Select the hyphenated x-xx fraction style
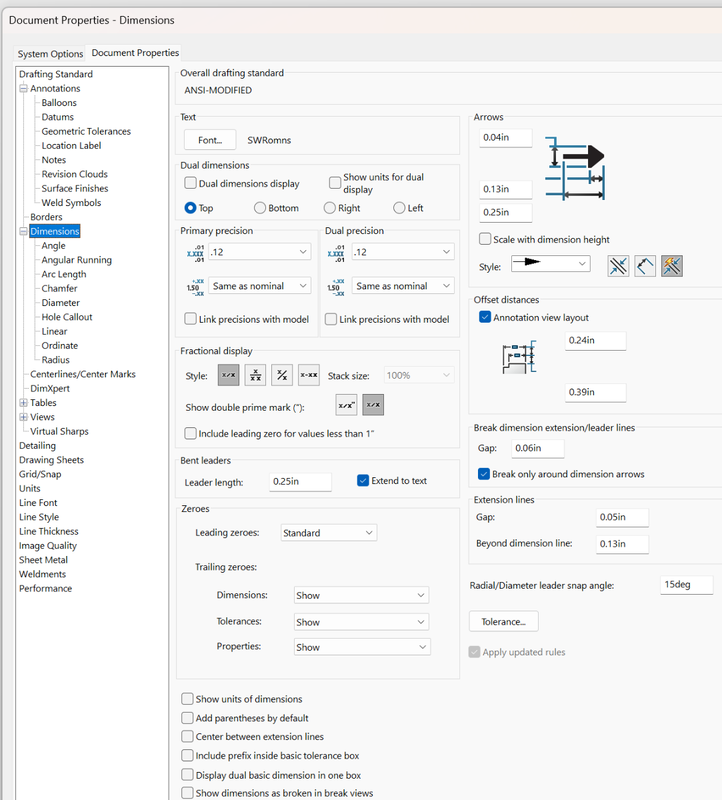 click(309, 376)
